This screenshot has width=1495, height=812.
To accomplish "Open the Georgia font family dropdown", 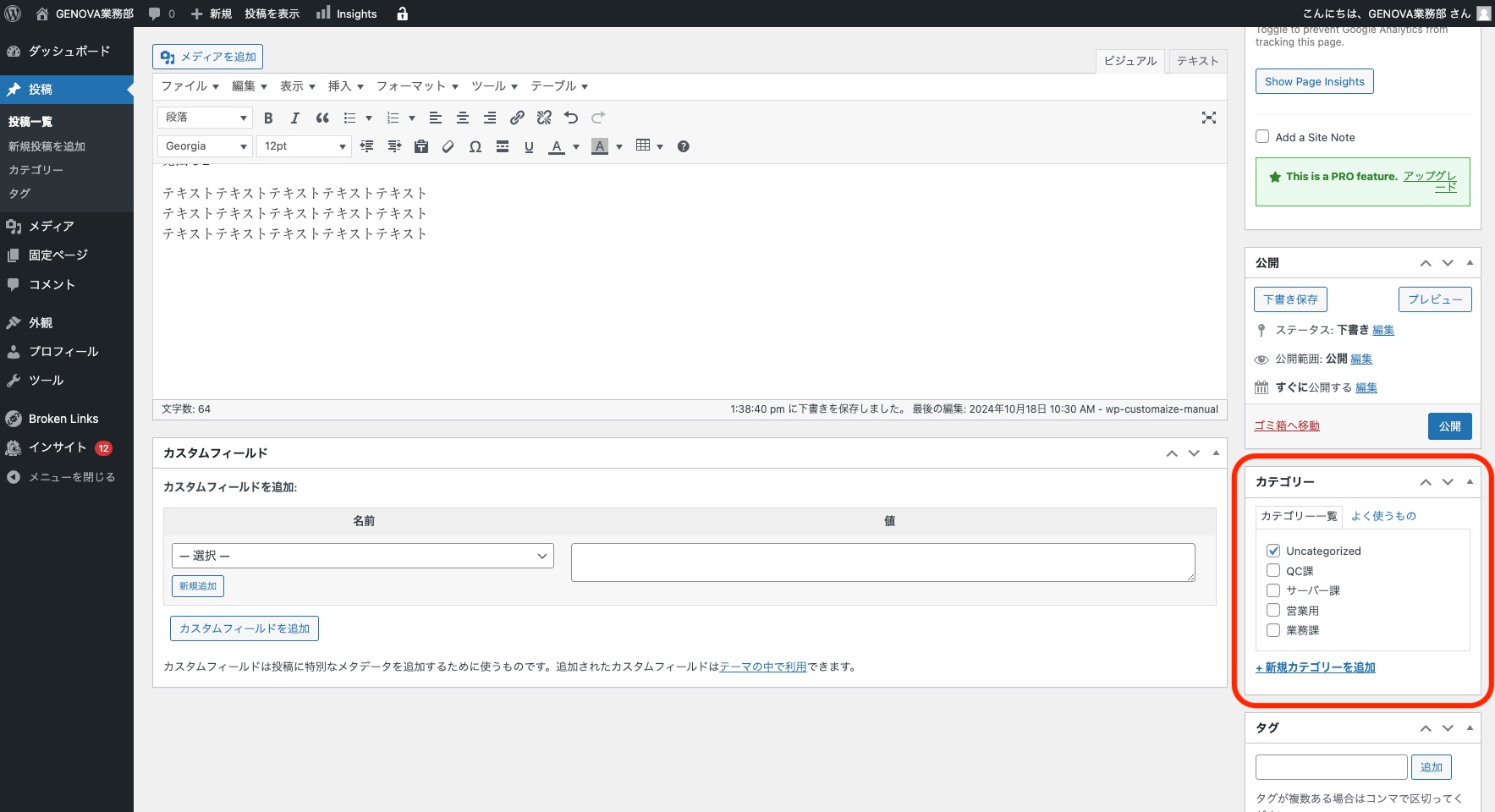I will (x=205, y=146).
